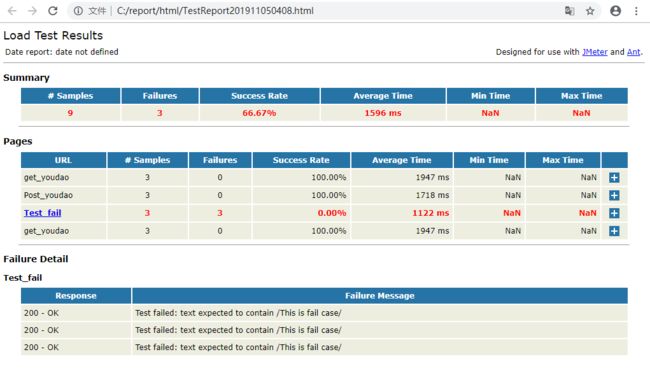Select the first get_youdao URL cell
The width and height of the screenshot is (650, 380).
coord(63,177)
